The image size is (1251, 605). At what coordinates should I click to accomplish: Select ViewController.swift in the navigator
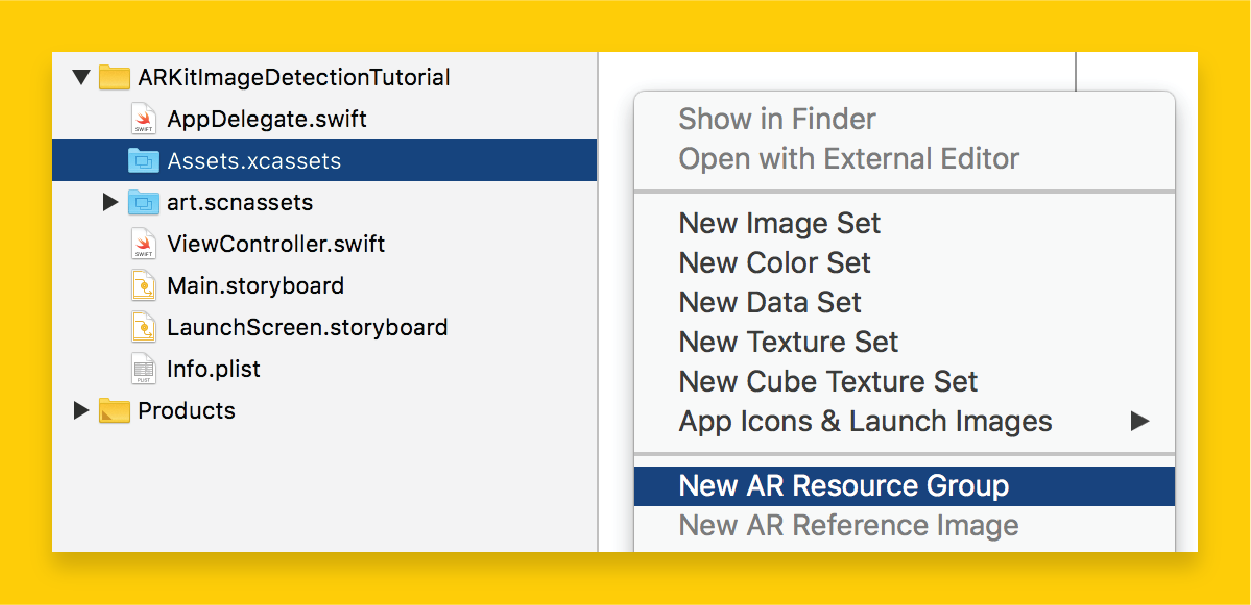pyautogui.click(x=276, y=244)
